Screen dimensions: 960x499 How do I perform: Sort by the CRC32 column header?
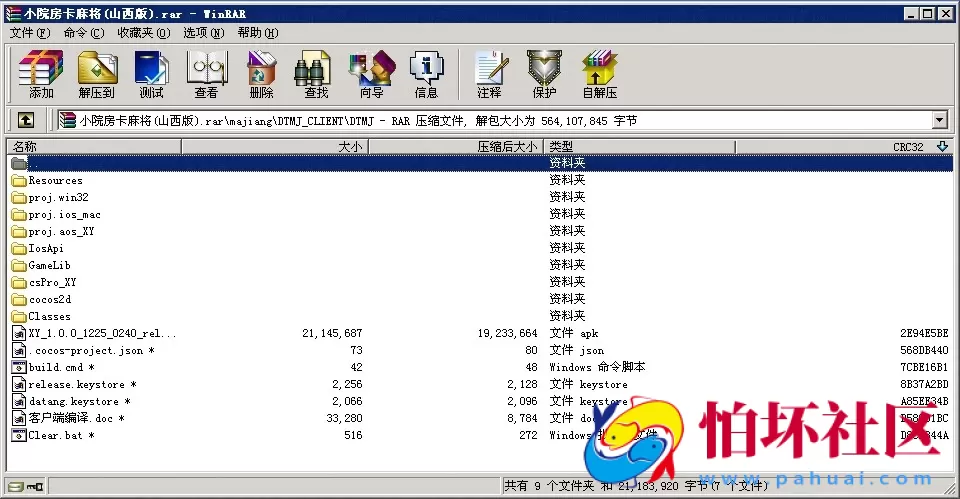pos(844,146)
